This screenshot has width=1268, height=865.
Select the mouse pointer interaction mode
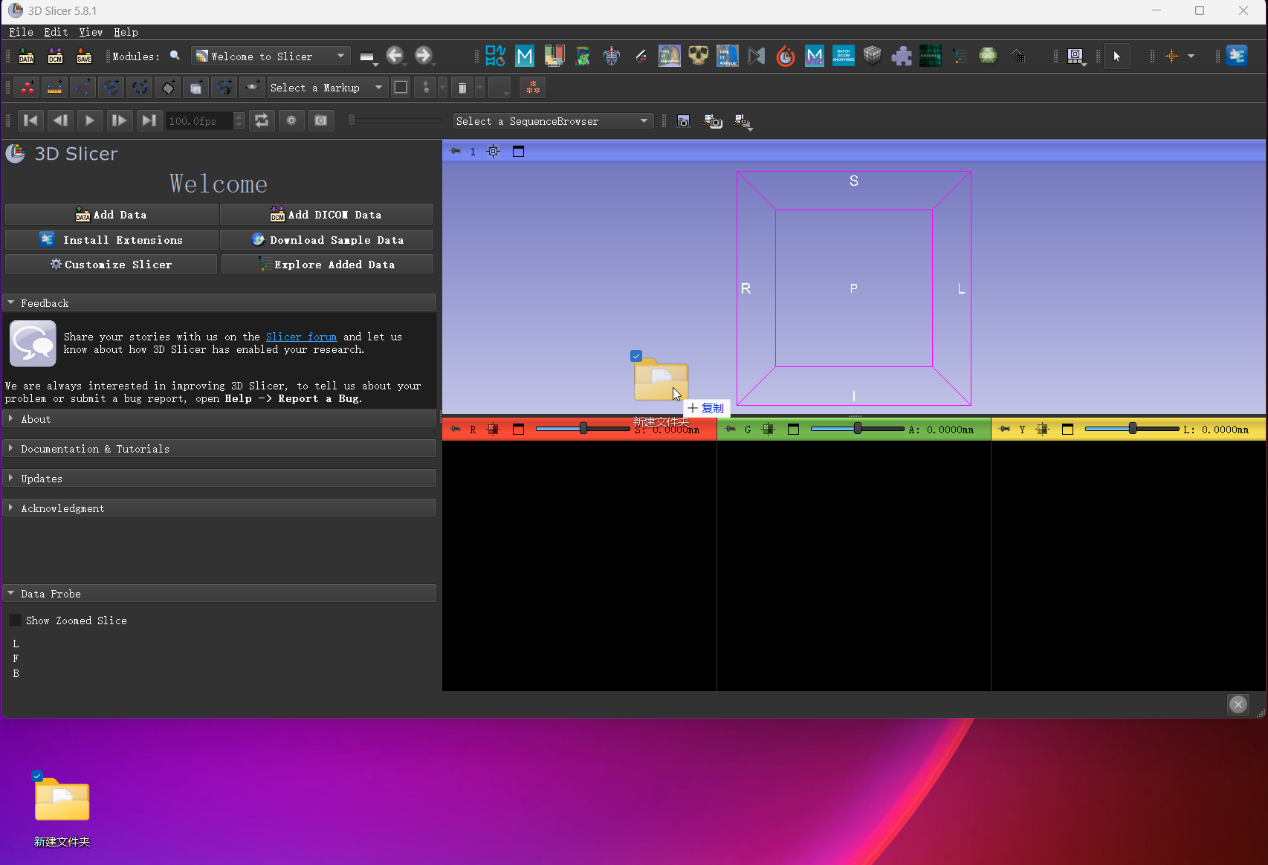pyautogui.click(x=1117, y=56)
